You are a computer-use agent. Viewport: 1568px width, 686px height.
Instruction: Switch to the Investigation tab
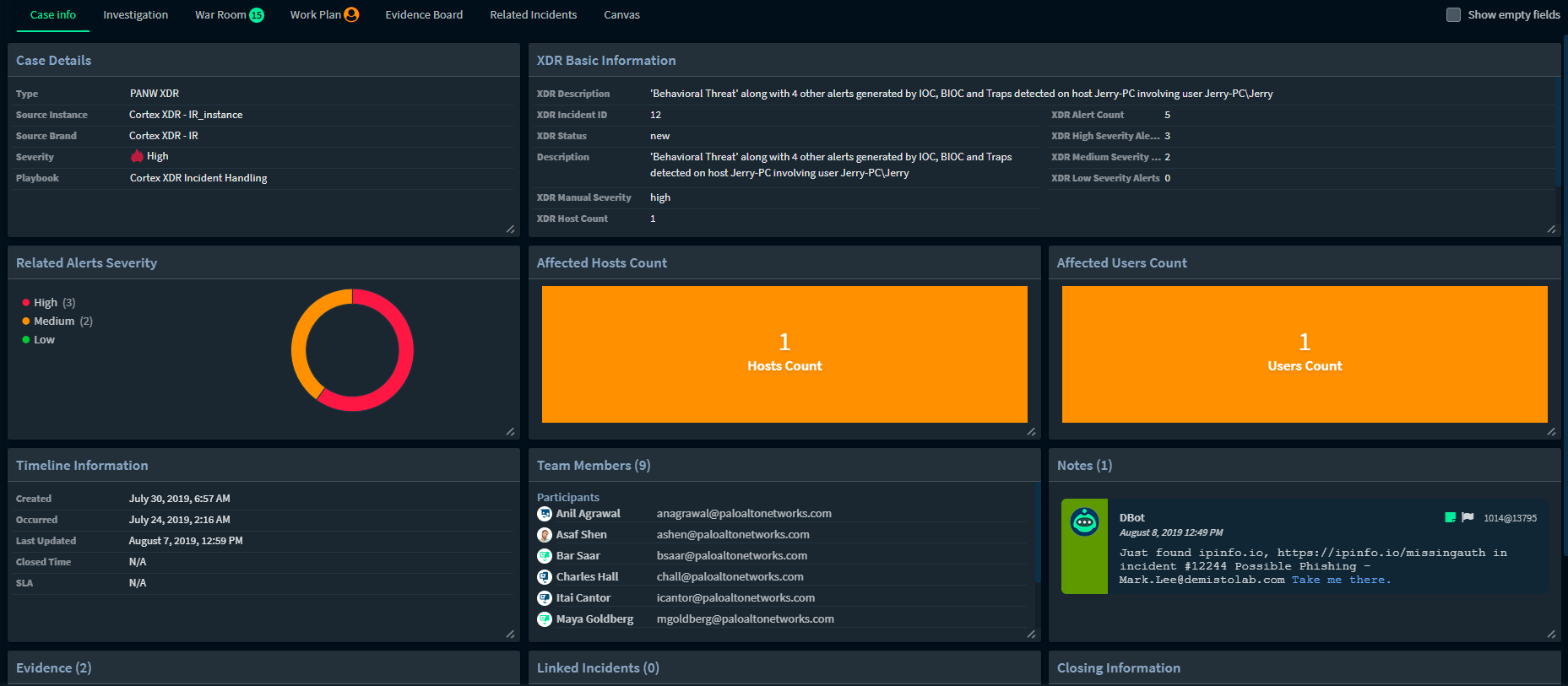click(x=136, y=14)
